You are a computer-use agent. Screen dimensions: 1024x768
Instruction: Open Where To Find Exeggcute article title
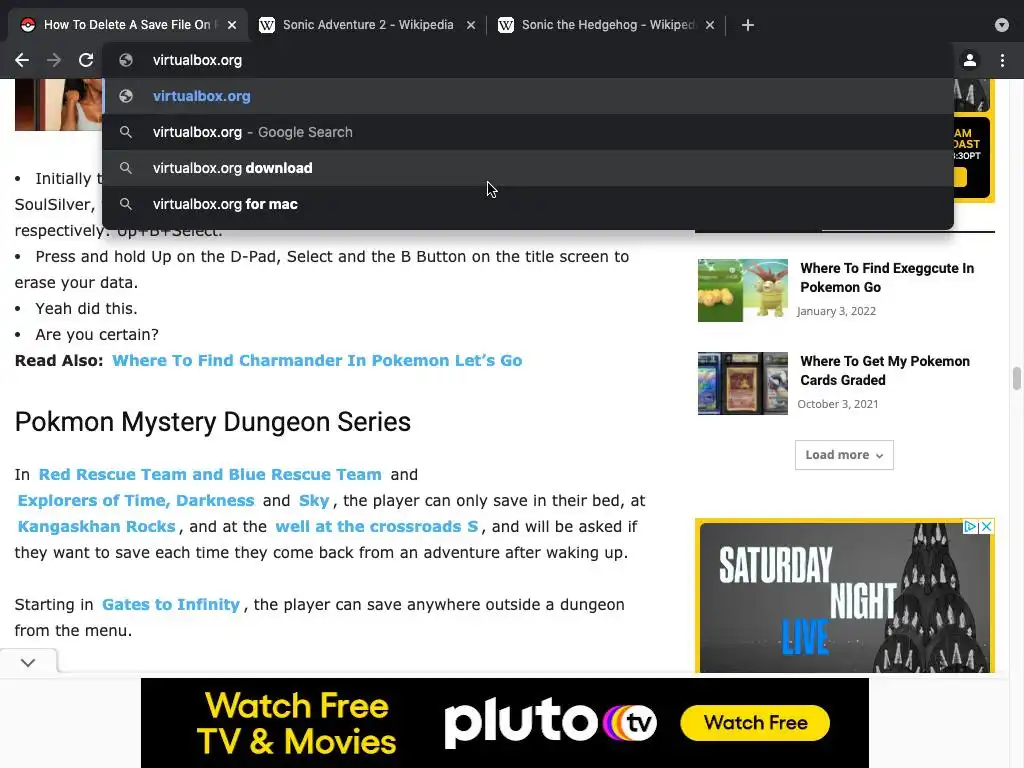[887, 278]
